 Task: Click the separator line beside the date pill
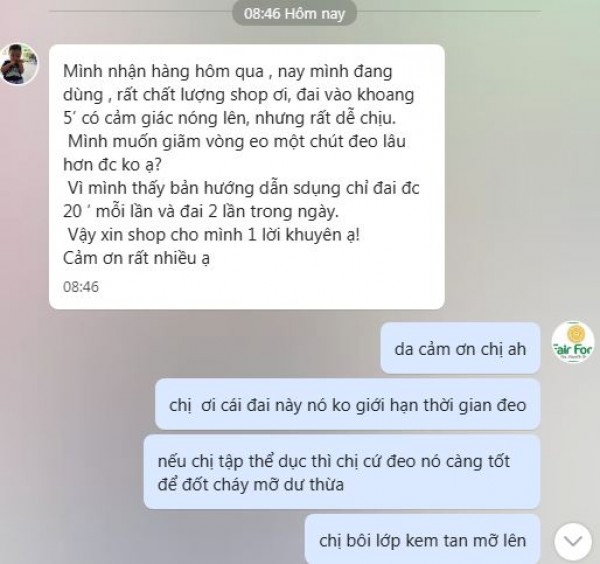140,11
